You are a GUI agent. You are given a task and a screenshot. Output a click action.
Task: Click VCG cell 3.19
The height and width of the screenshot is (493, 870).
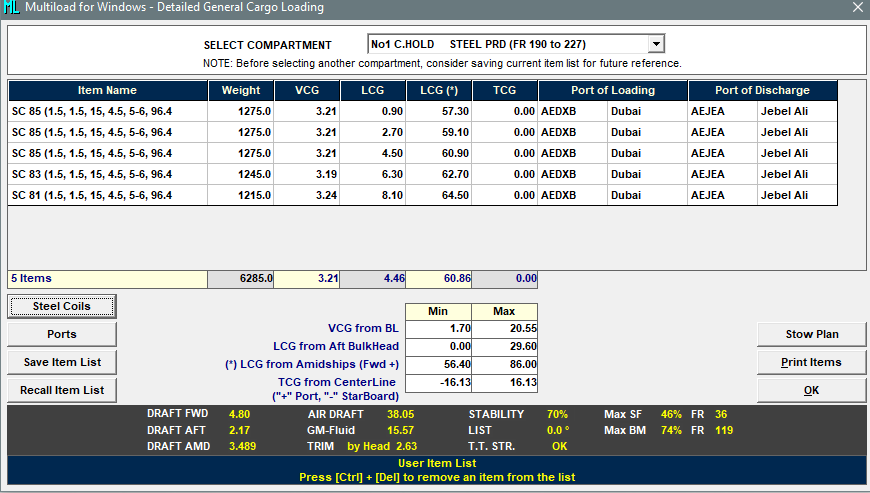tap(307, 175)
